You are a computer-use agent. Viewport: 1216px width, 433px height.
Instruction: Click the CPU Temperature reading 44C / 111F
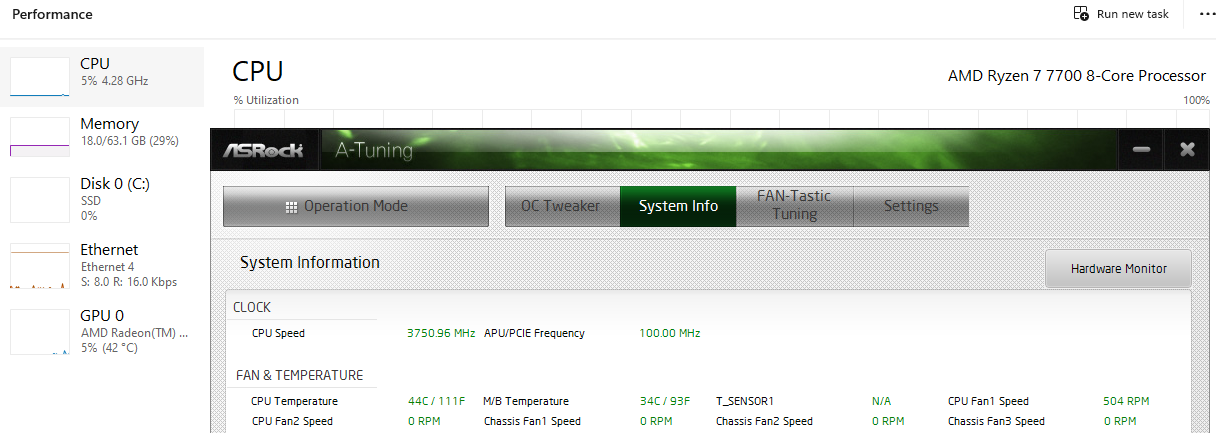(437, 401)
